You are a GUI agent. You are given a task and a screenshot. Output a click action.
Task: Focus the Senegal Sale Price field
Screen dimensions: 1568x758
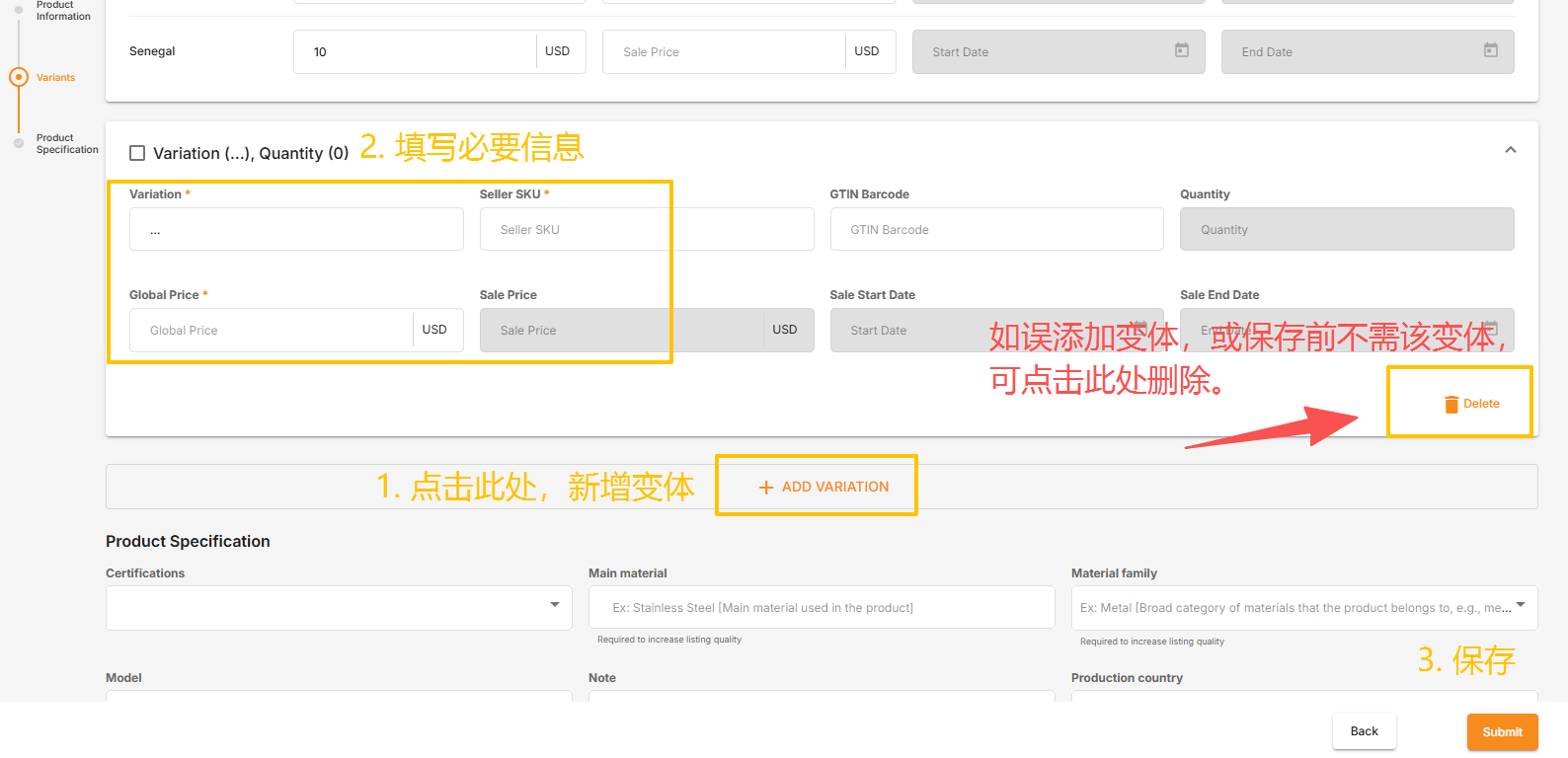(x=724, y=51)
